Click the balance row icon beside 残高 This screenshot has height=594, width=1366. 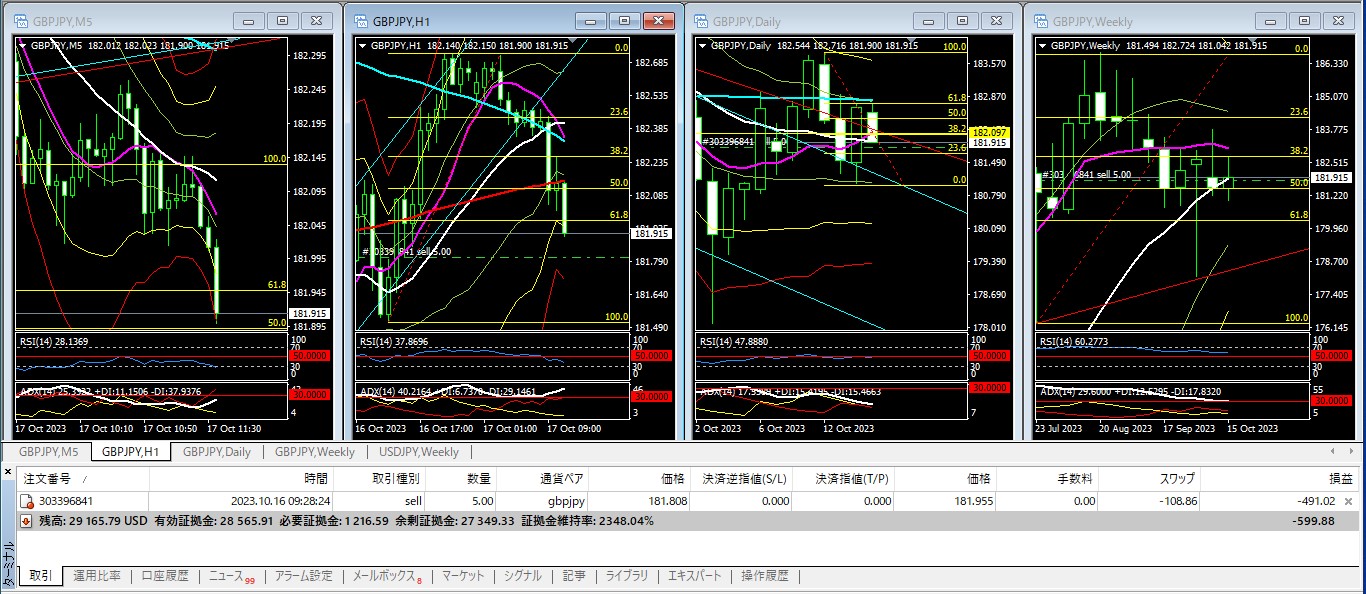click(x=27, y=522)
